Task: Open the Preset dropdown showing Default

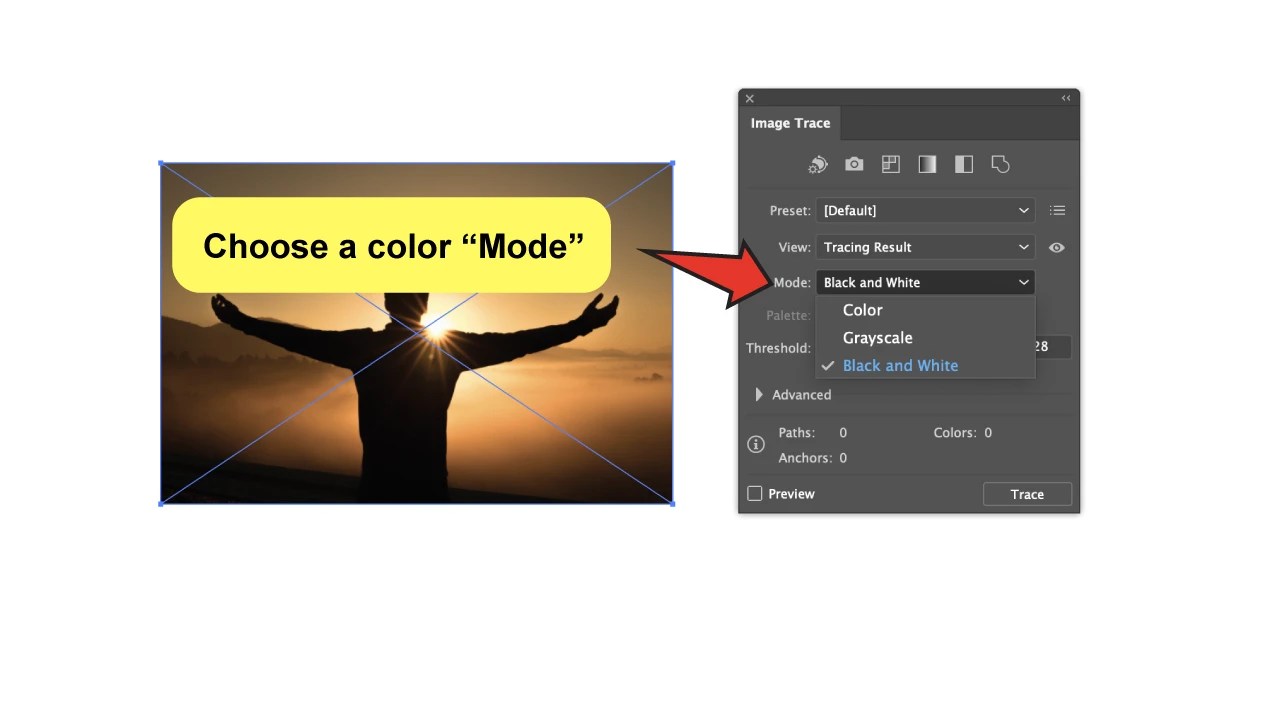Action: (924, 210)
